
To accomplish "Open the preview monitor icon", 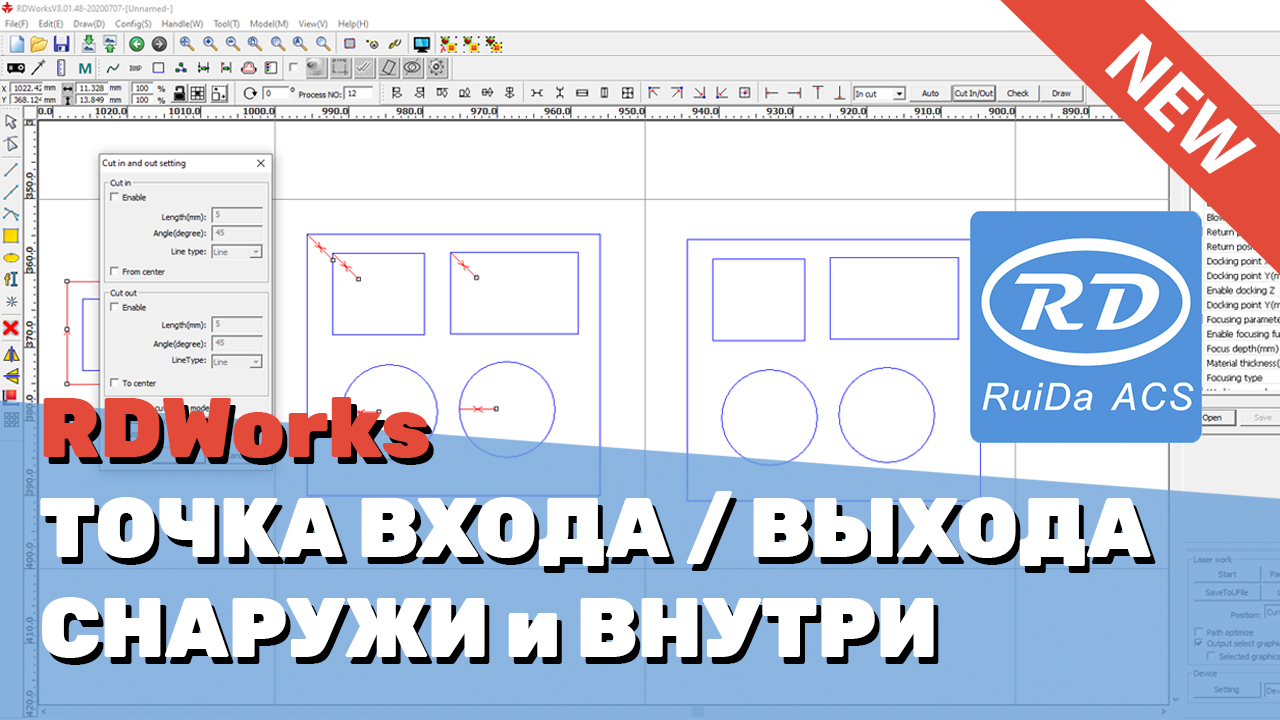I will coord(422,44).
